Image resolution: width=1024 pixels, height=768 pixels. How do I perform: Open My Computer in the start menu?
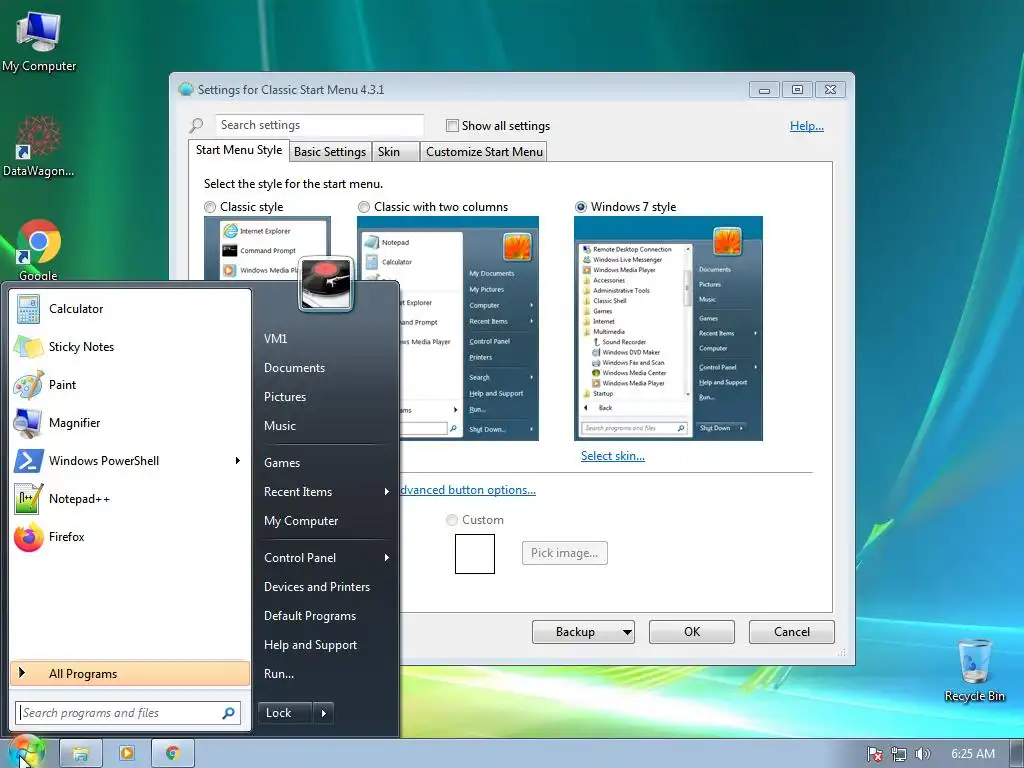click(327, 520)
